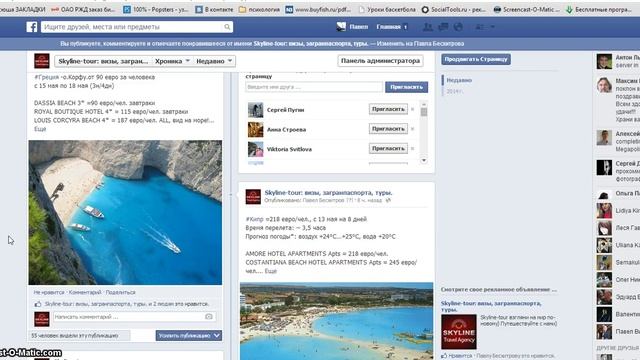Screen dimensions: 640x360
Task: Click Поделиться link under Greece post
Action: [x=120, y=292]
